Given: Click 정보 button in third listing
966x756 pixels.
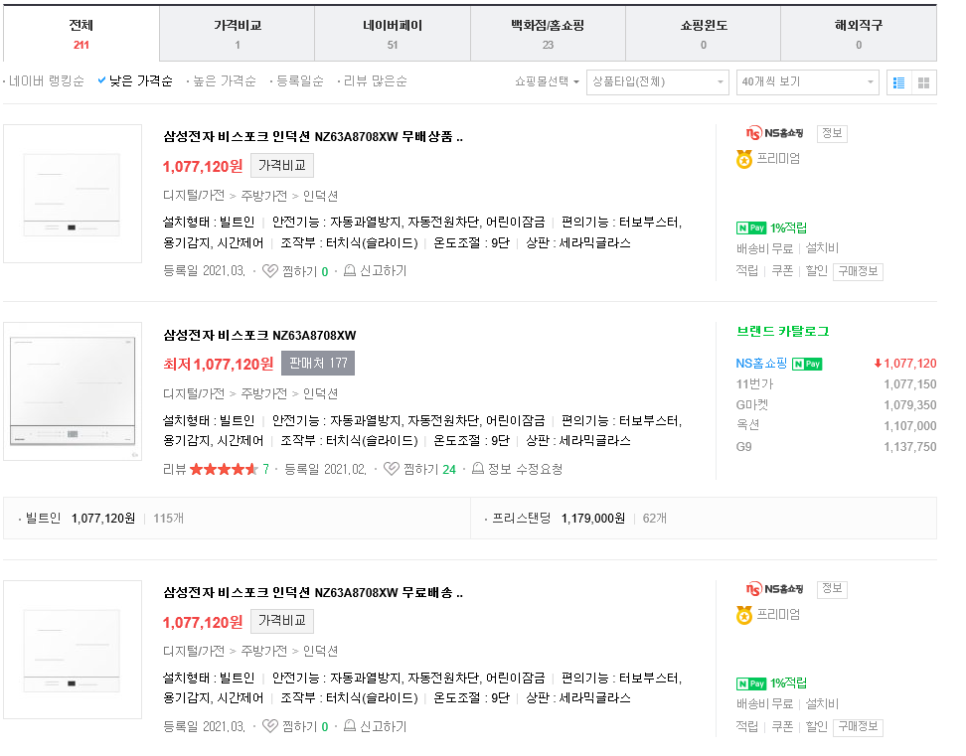Looking at the screenshot, I should click(x=832, y=589).
